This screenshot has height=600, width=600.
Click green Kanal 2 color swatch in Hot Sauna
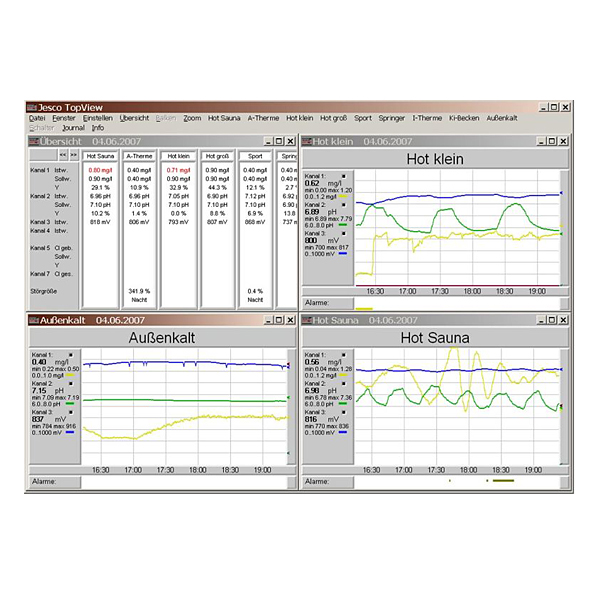point(343,404)
